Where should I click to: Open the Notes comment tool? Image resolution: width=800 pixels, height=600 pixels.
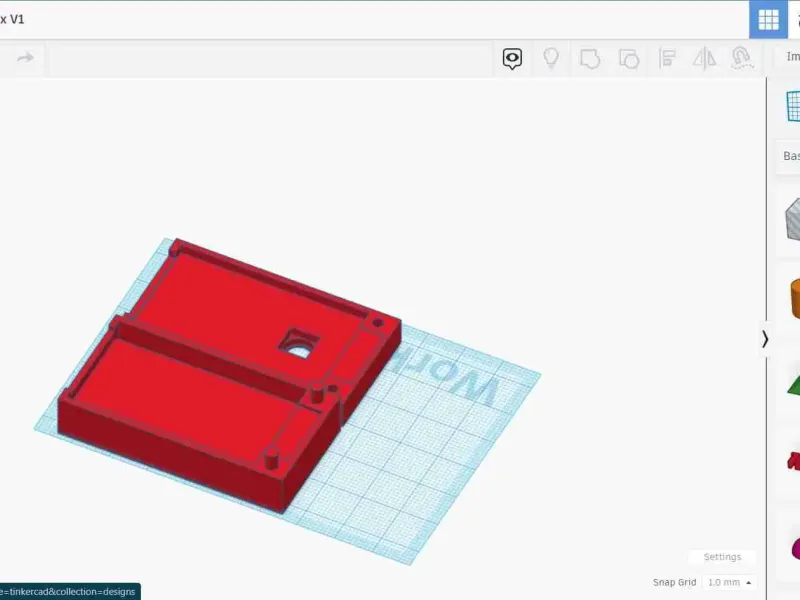pos(512,58)
